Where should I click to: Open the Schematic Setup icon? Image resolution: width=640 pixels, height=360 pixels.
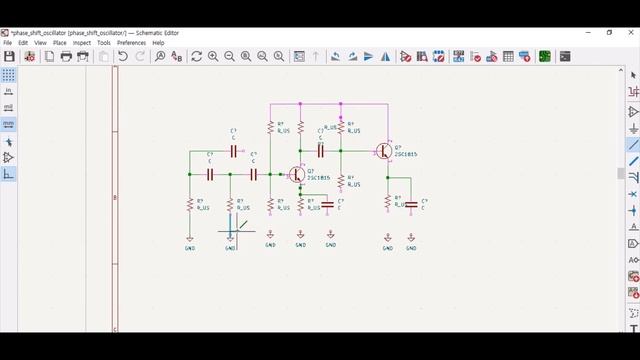tap(29, 56)
